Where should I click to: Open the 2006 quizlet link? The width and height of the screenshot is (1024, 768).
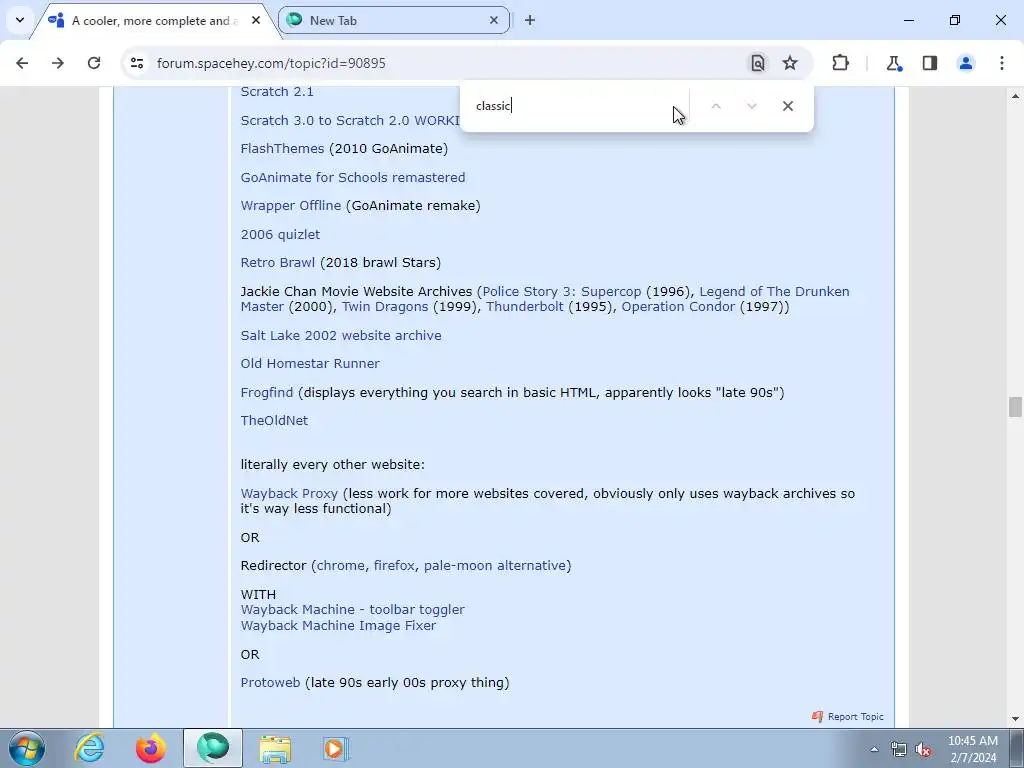[280, 234]
